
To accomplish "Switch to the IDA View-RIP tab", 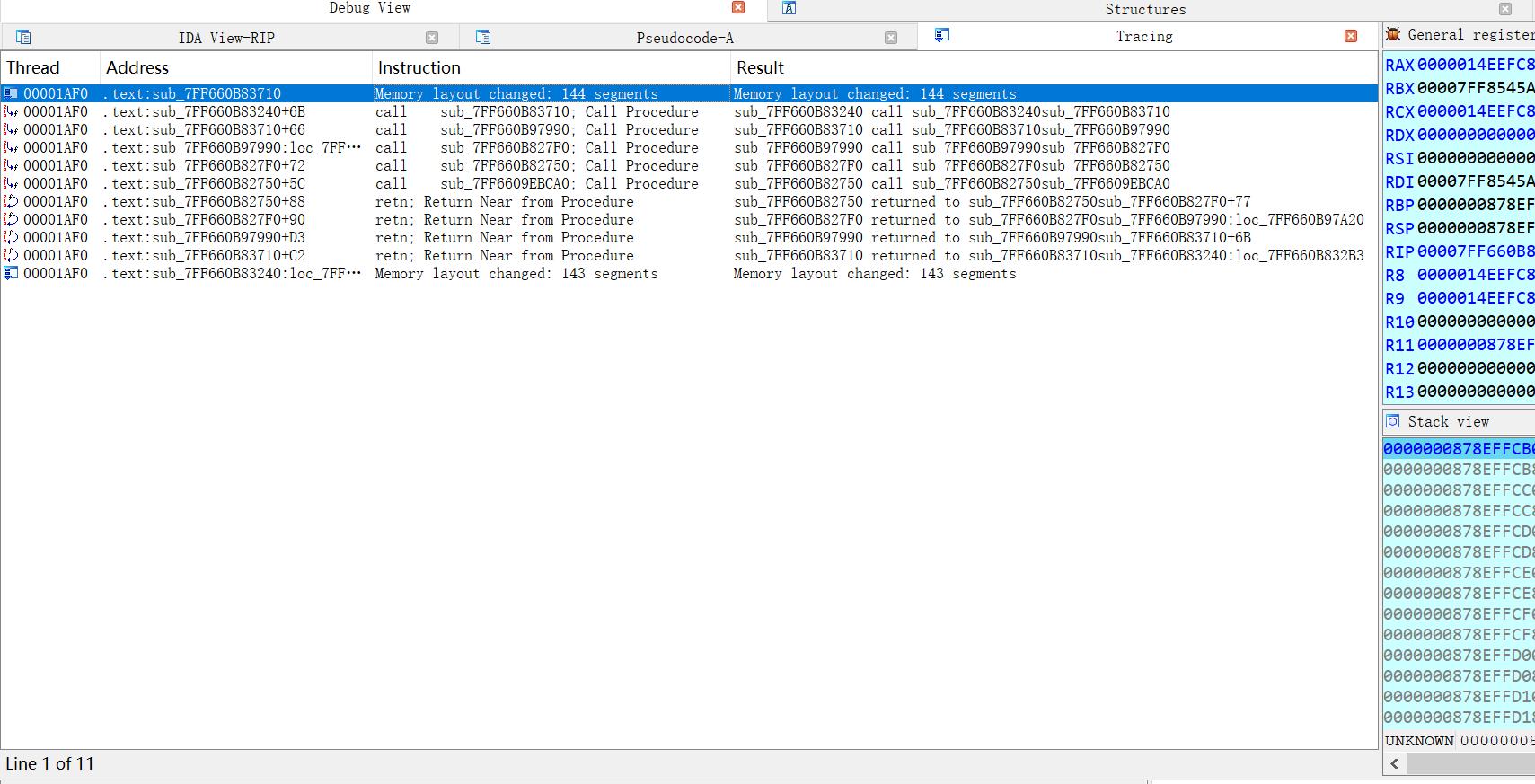I will point(226,38).
